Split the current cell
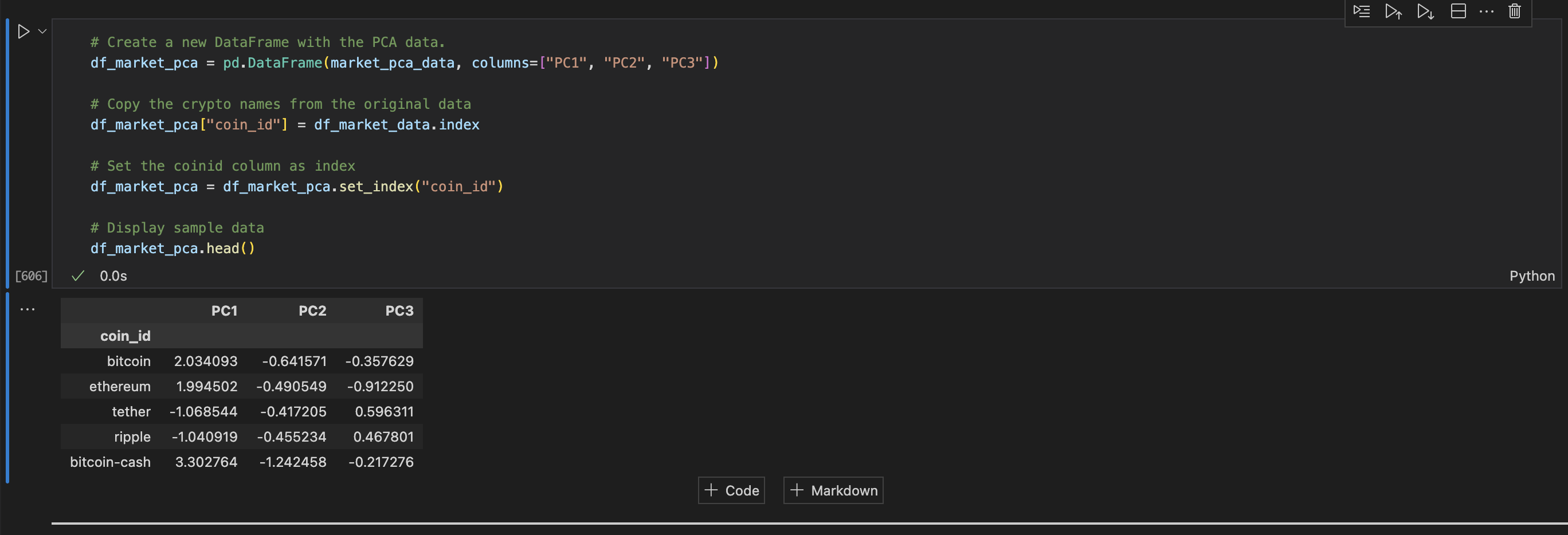1568x535 pixels. click(x=1458, y=11)
